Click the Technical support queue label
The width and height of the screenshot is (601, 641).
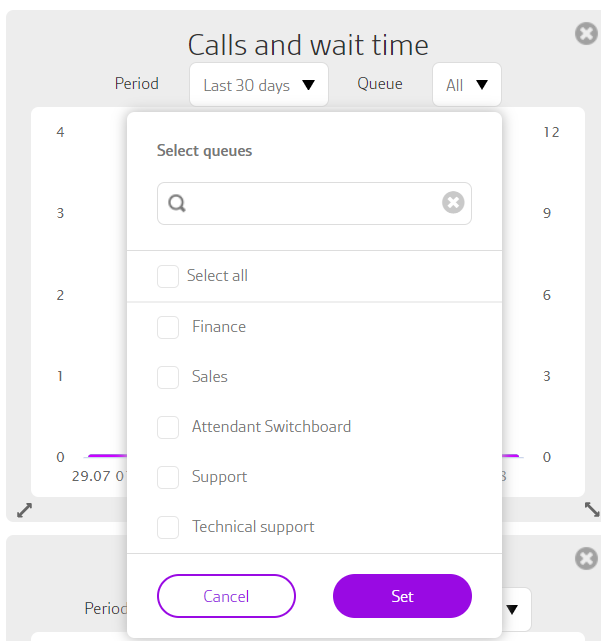253,527
